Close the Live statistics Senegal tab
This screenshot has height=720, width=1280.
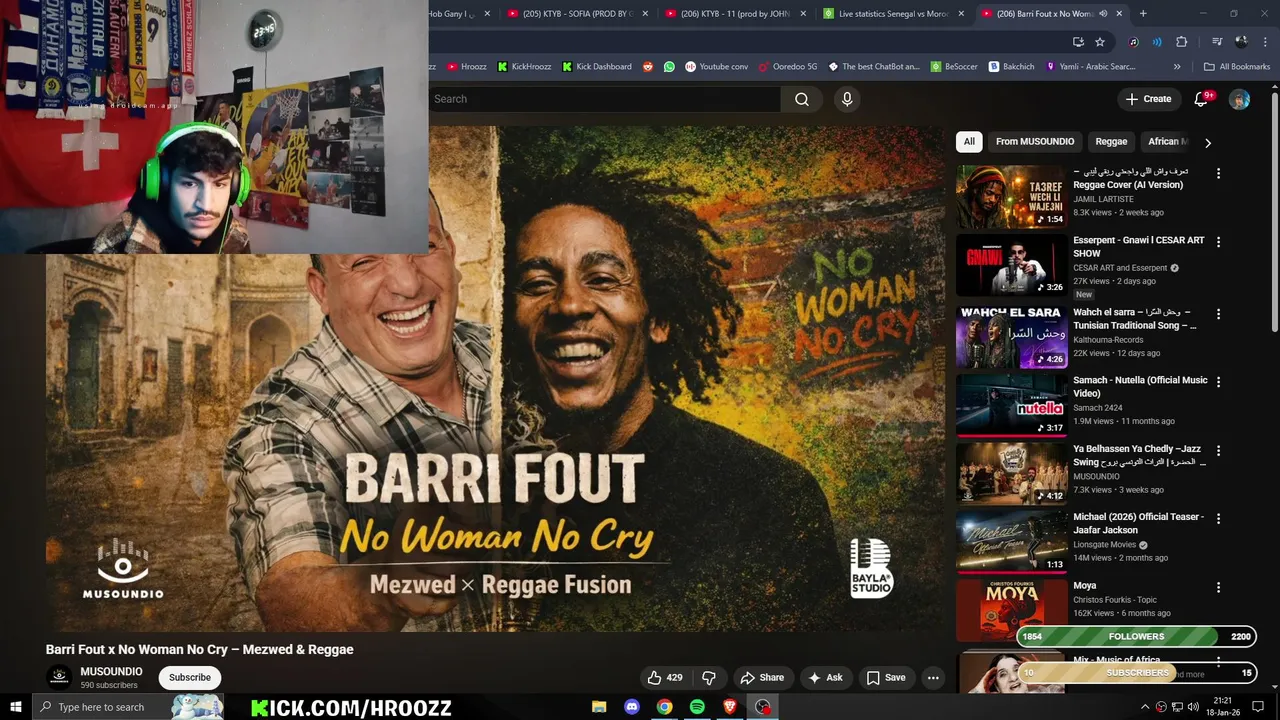[961, 14]
